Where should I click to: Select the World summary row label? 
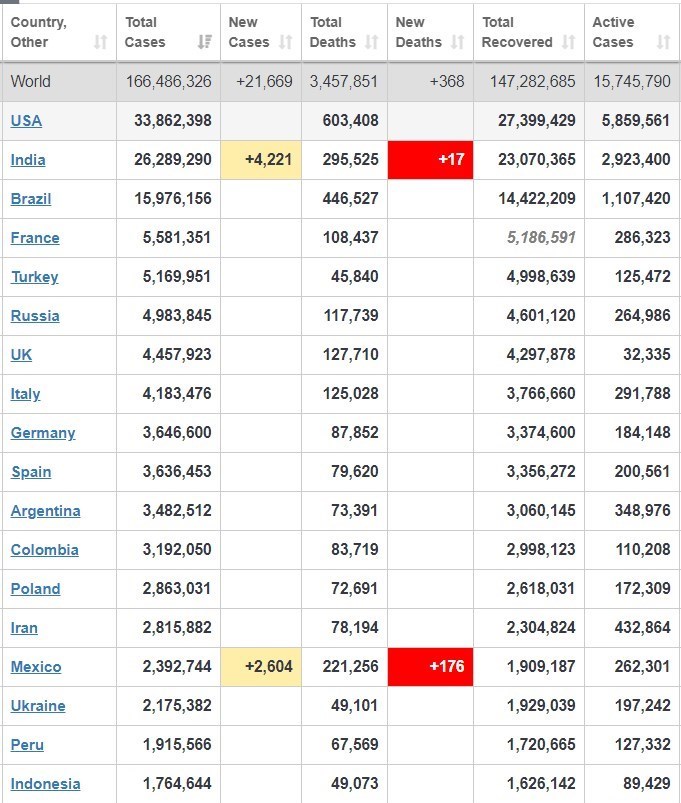coord(30,82)
